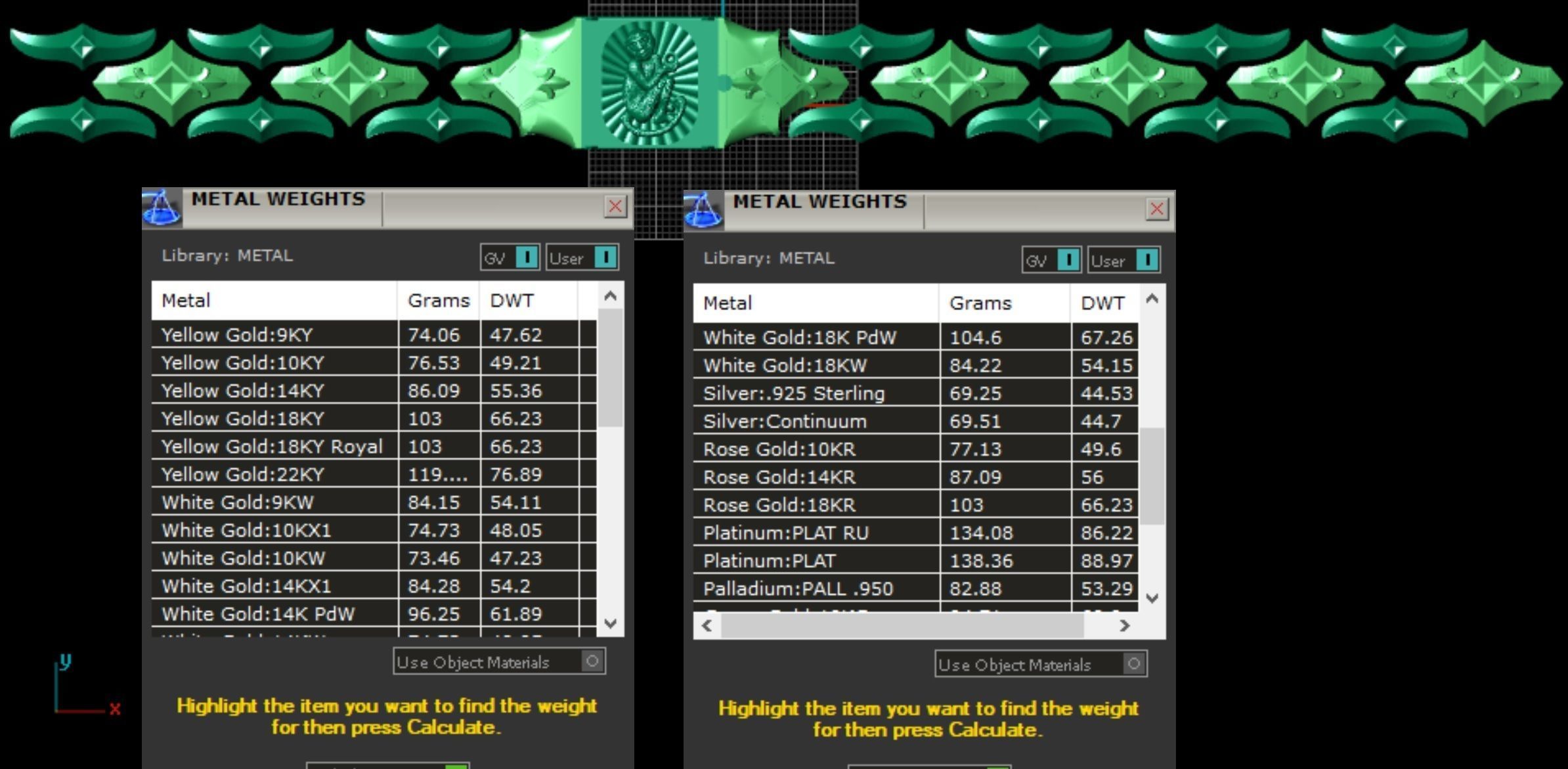Image resolution: width=1568 pixels, height=769 pixels.
Task: Click the center medallion on the bracelet model
Action: (x=650, y=83)
